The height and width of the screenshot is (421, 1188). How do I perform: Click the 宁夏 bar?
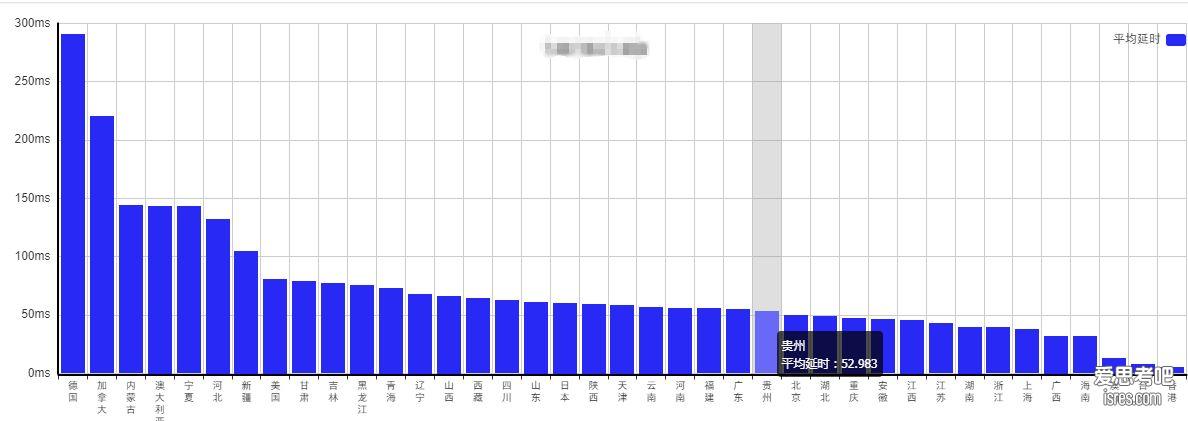189,290
